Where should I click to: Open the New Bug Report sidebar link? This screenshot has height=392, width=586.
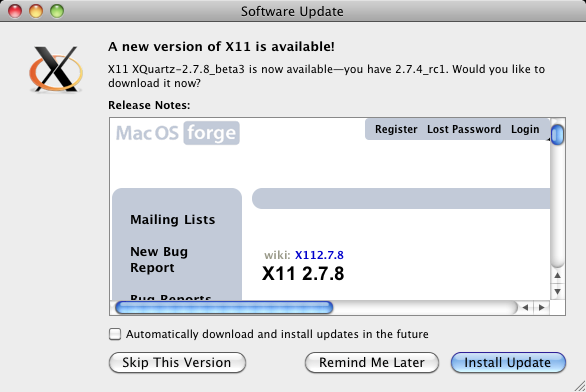tap(159, 259)
